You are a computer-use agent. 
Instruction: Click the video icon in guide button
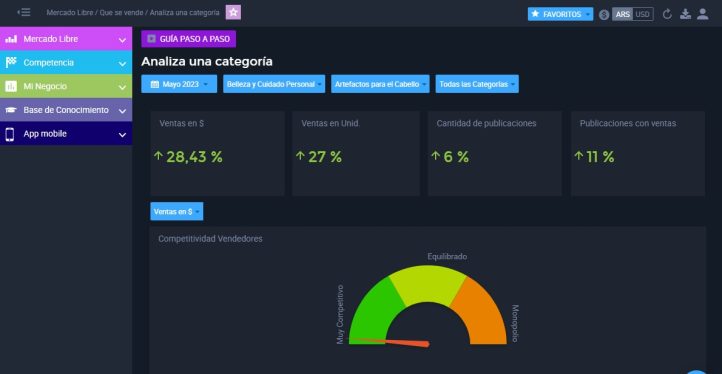pos(151,39)
